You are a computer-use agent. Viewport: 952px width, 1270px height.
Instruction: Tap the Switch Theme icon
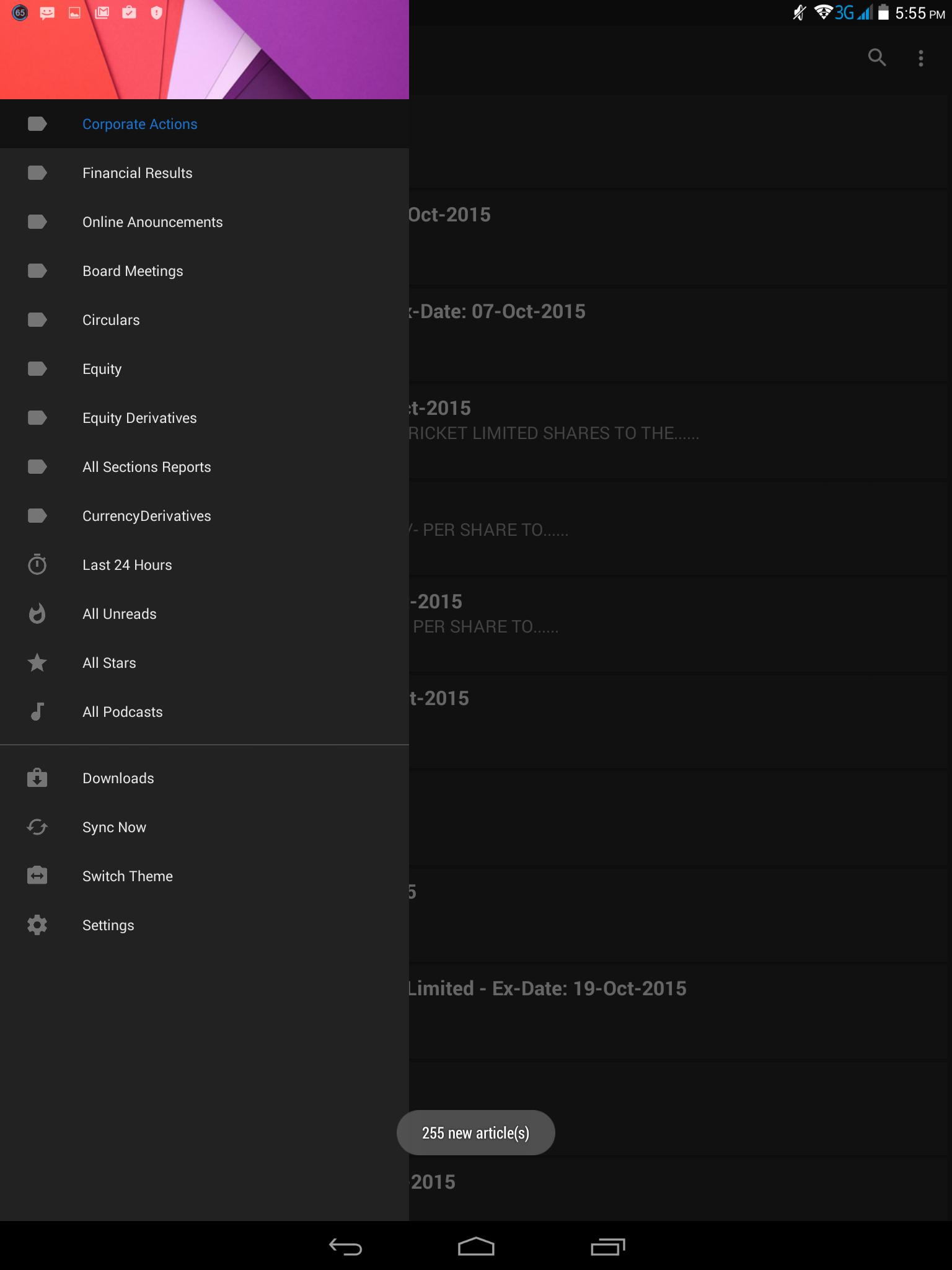(37, 876)
